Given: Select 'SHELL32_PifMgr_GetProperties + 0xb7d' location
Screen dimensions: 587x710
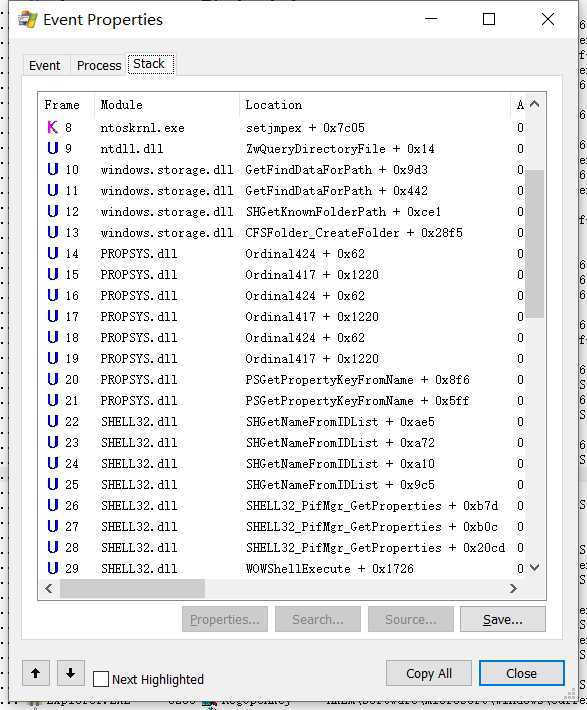Looking at the screenshot, I should point(371,505).
